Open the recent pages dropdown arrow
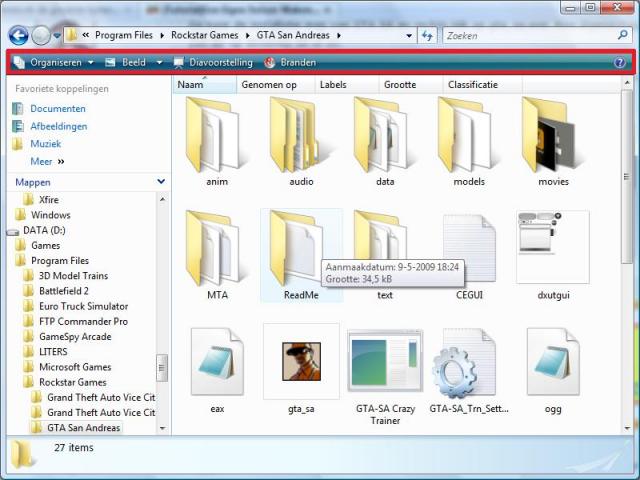Screen dimensions: 640x480 click(57, 36)
